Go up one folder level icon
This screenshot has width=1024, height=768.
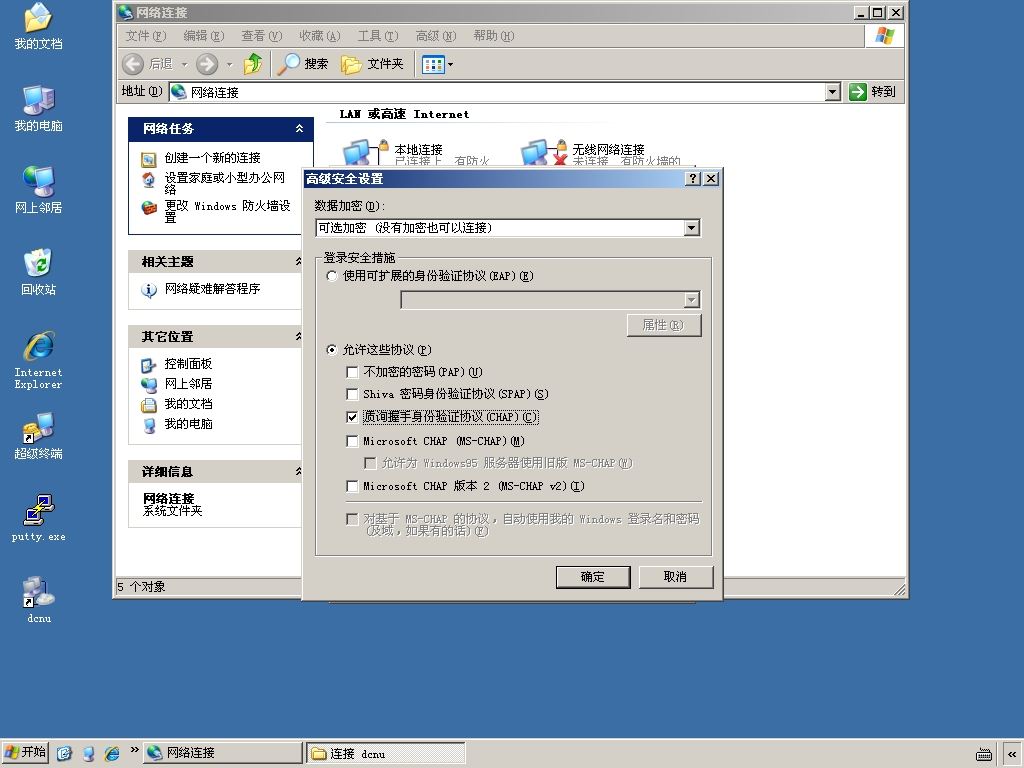tap(253, 64)
